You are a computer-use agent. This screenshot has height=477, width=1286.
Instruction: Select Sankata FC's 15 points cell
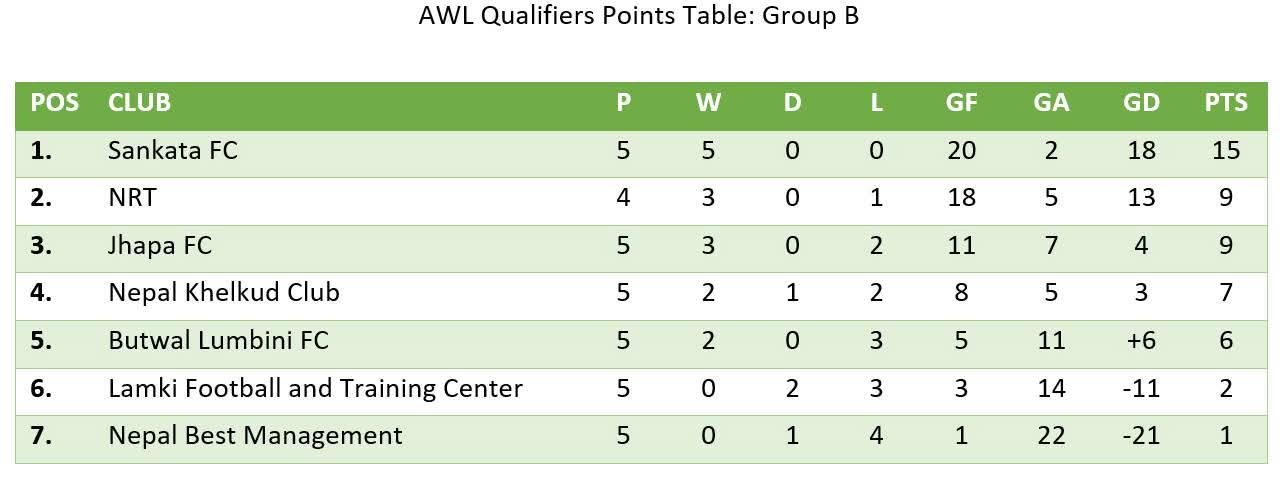coord(1226,151)
